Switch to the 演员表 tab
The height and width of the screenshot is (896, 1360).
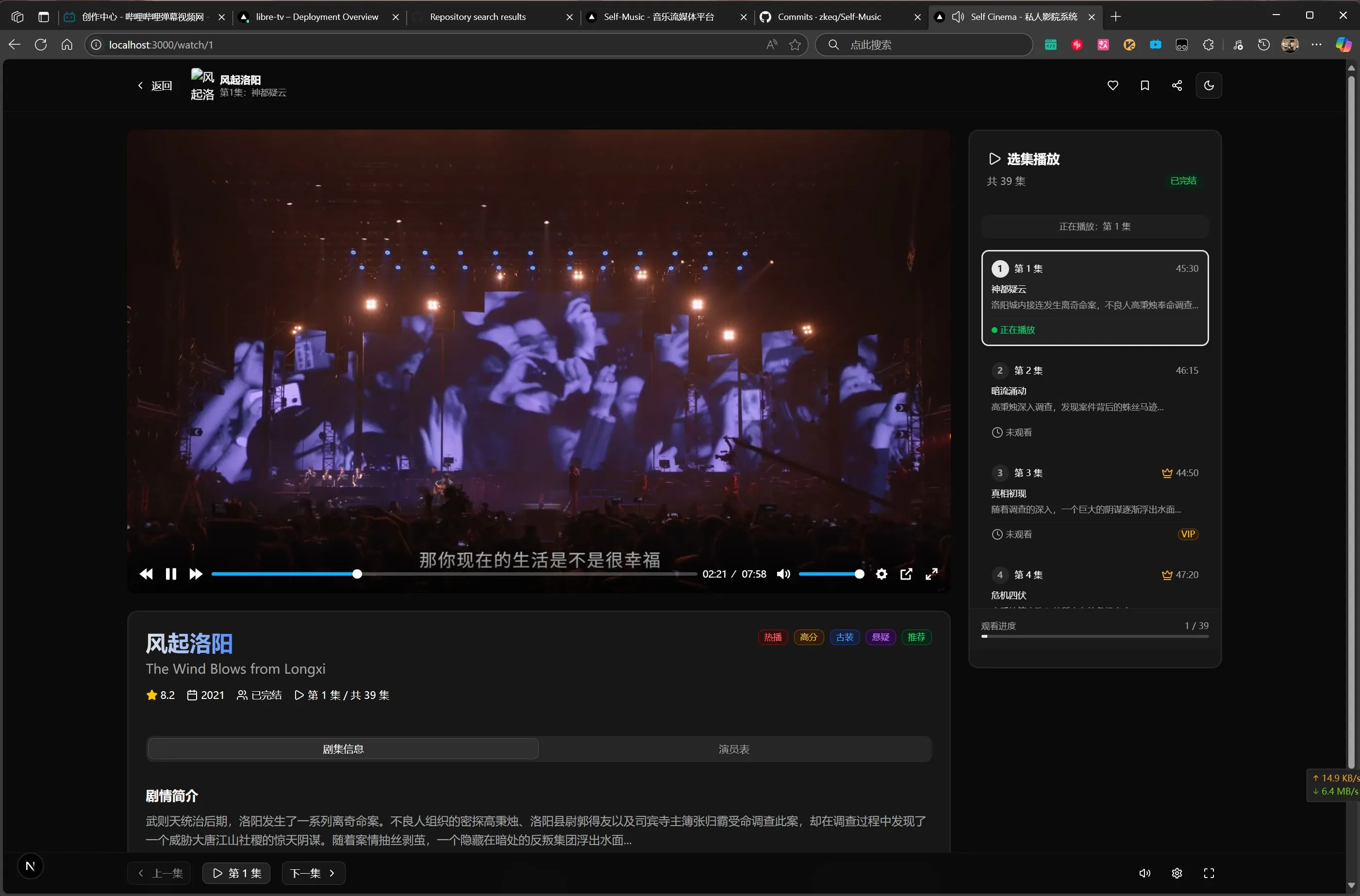tap(734, 749)
